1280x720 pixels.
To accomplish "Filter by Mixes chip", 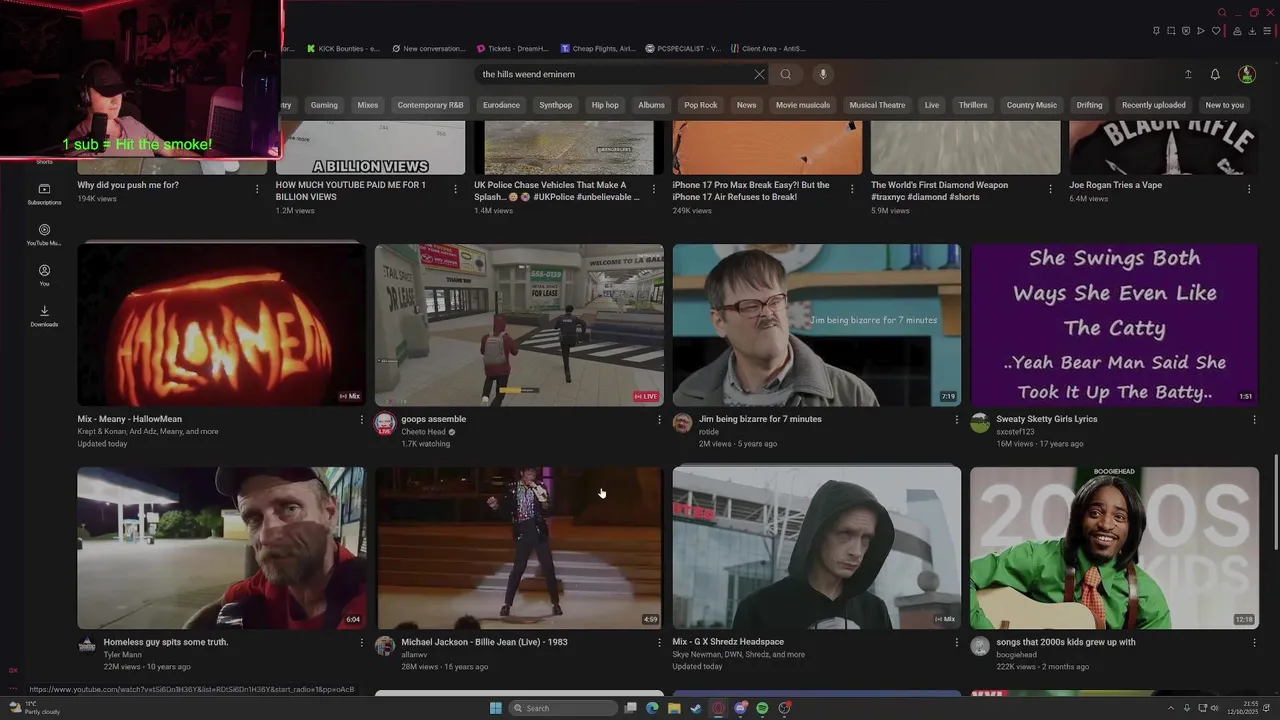I will pyautogui.click(x=368, y=105).
